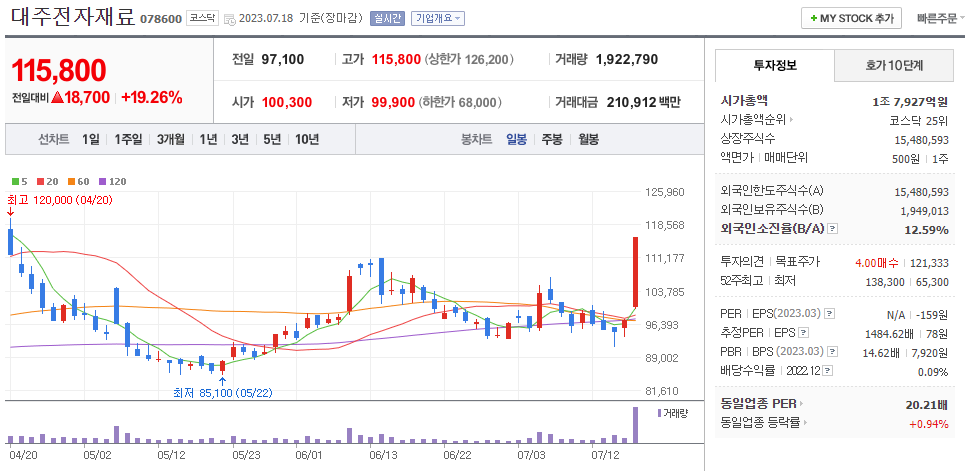
Task: Switch to the 투자정보 tab
Action: tap(775, 66)
